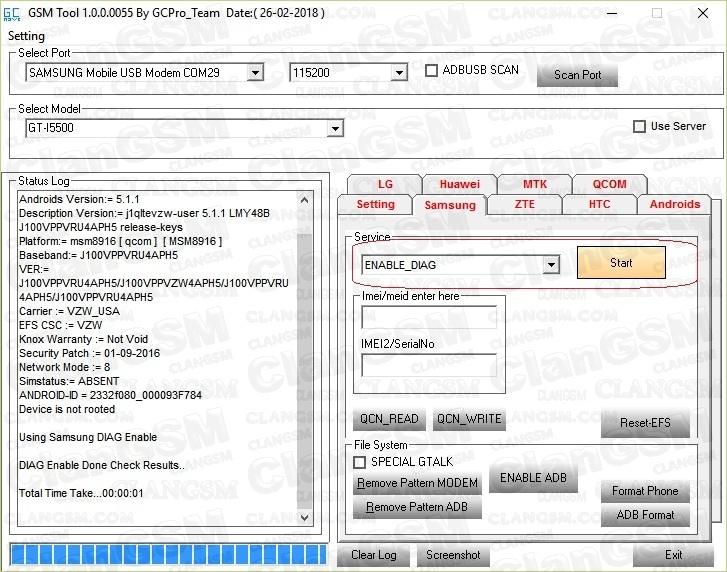727x572 pixels.
Task: Click the ENABLE ADB button
Action: point(533,478)
